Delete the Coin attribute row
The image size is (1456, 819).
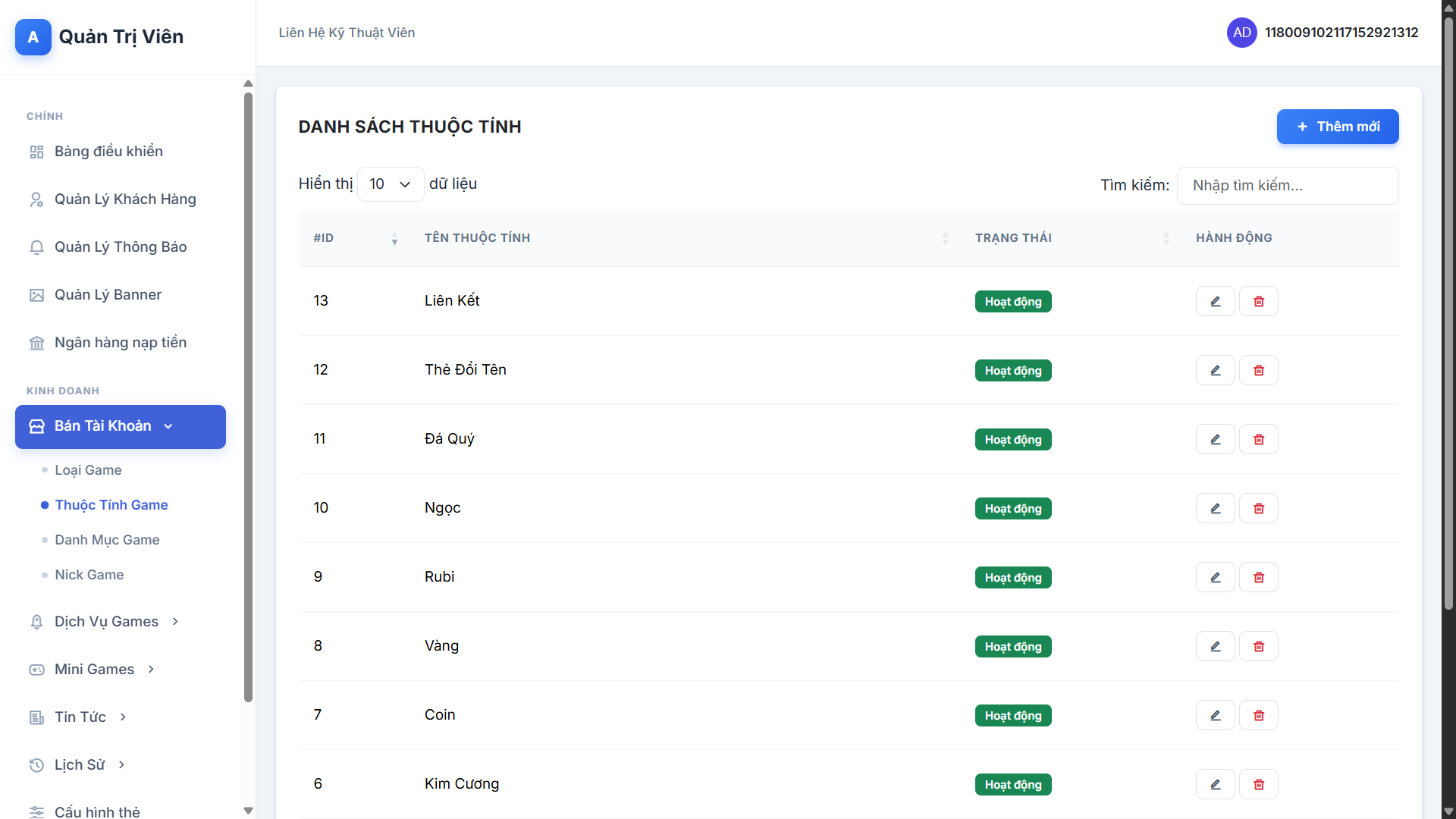[1258, 715]
